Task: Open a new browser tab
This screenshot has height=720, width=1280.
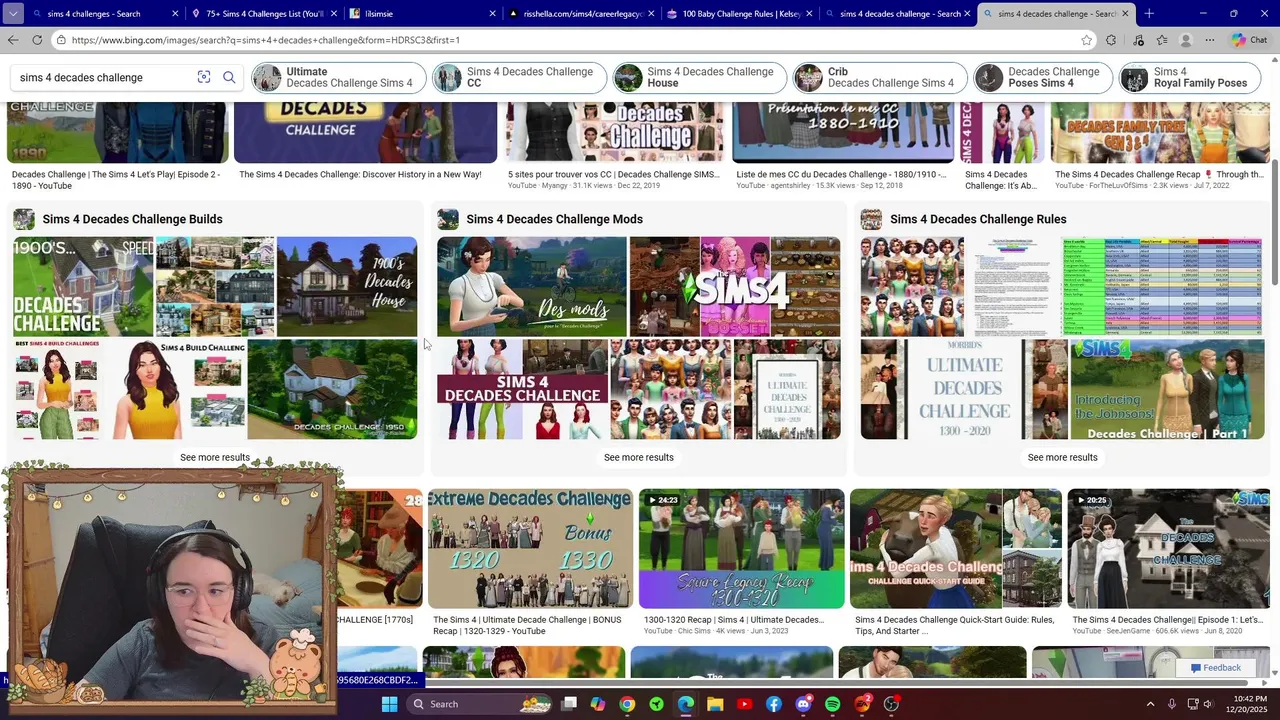Action: pos(1149,13)
